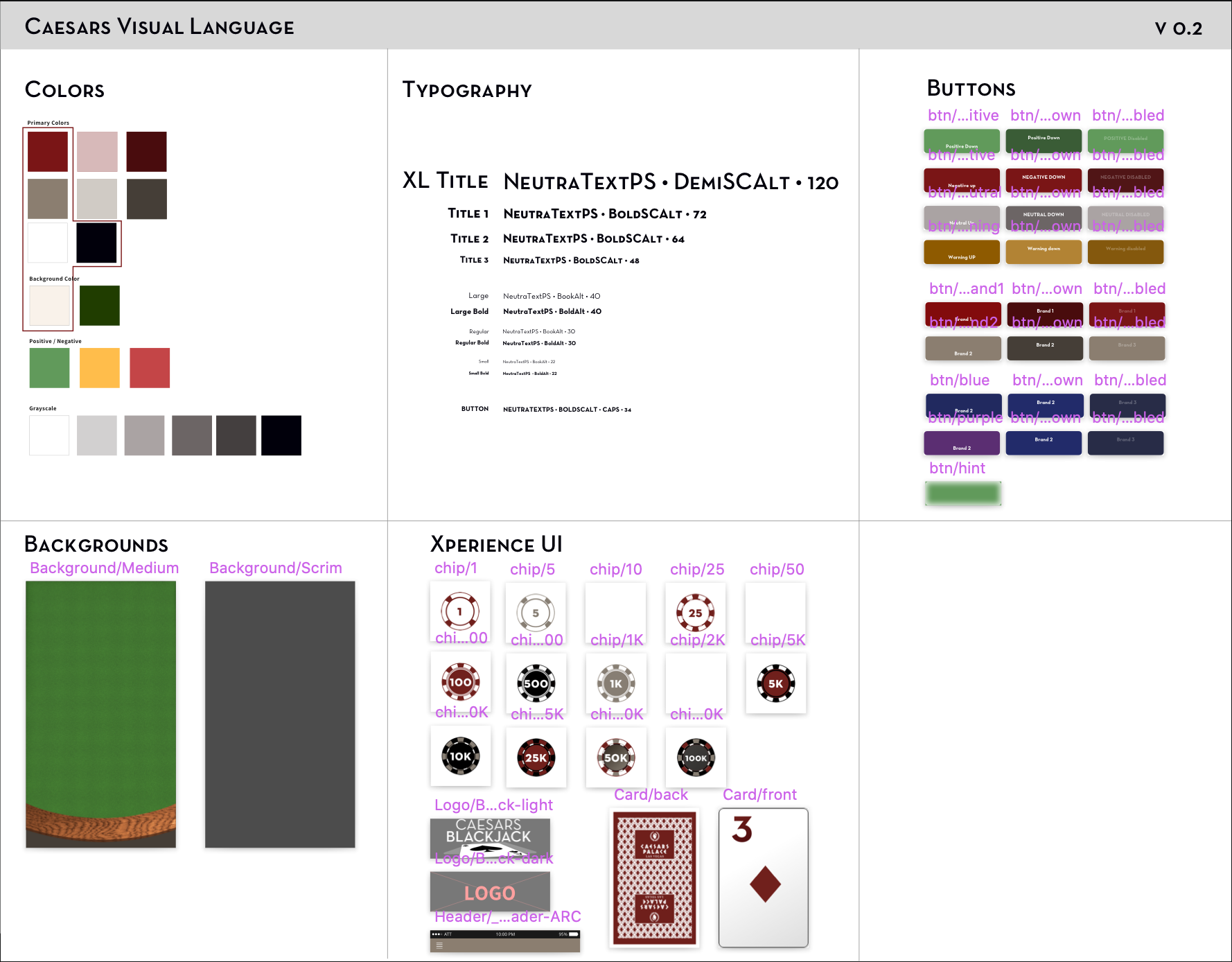Click the NEUTRAL DOWN button

(x=1044, y=218)
